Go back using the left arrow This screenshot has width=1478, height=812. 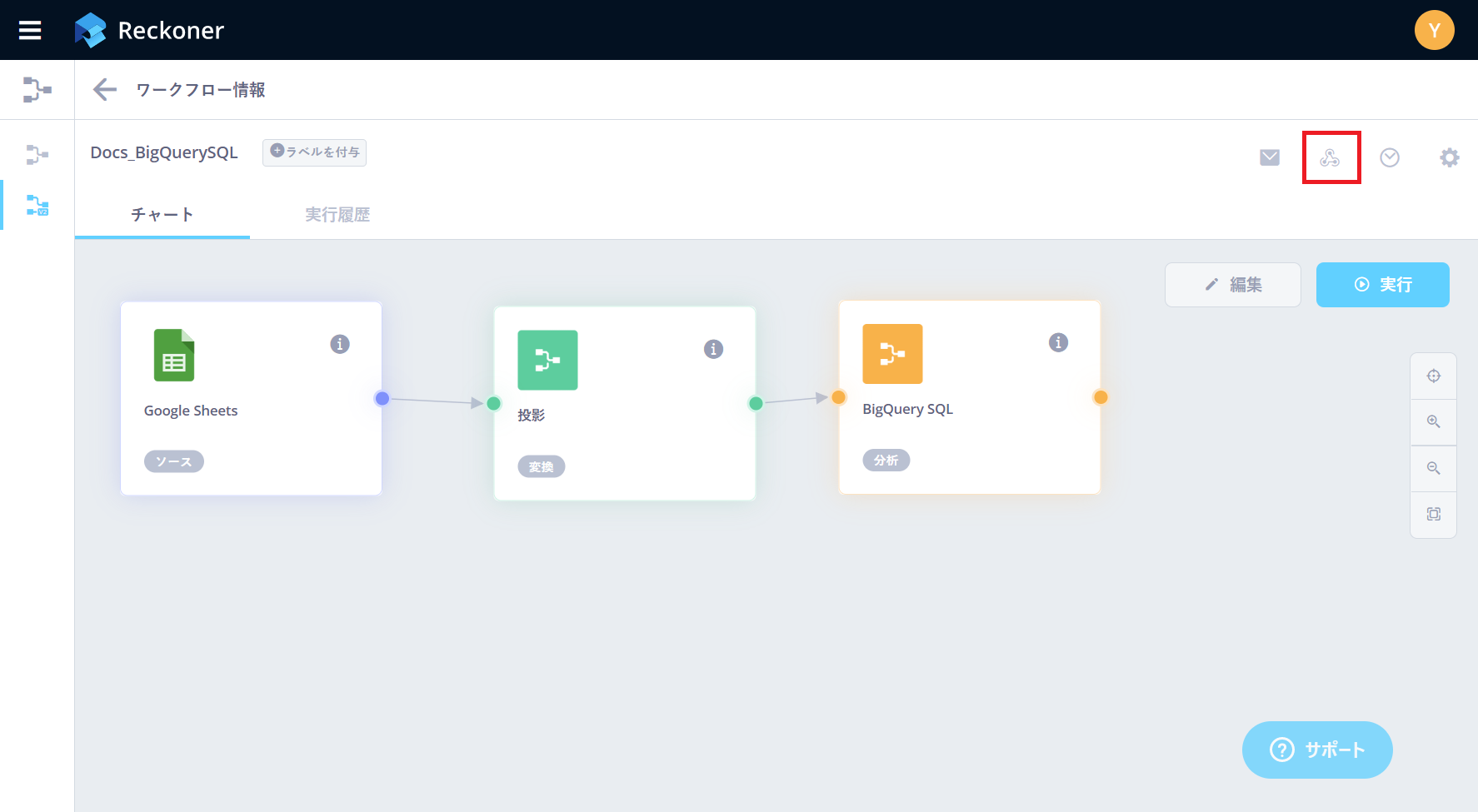[x=105, y=90]
